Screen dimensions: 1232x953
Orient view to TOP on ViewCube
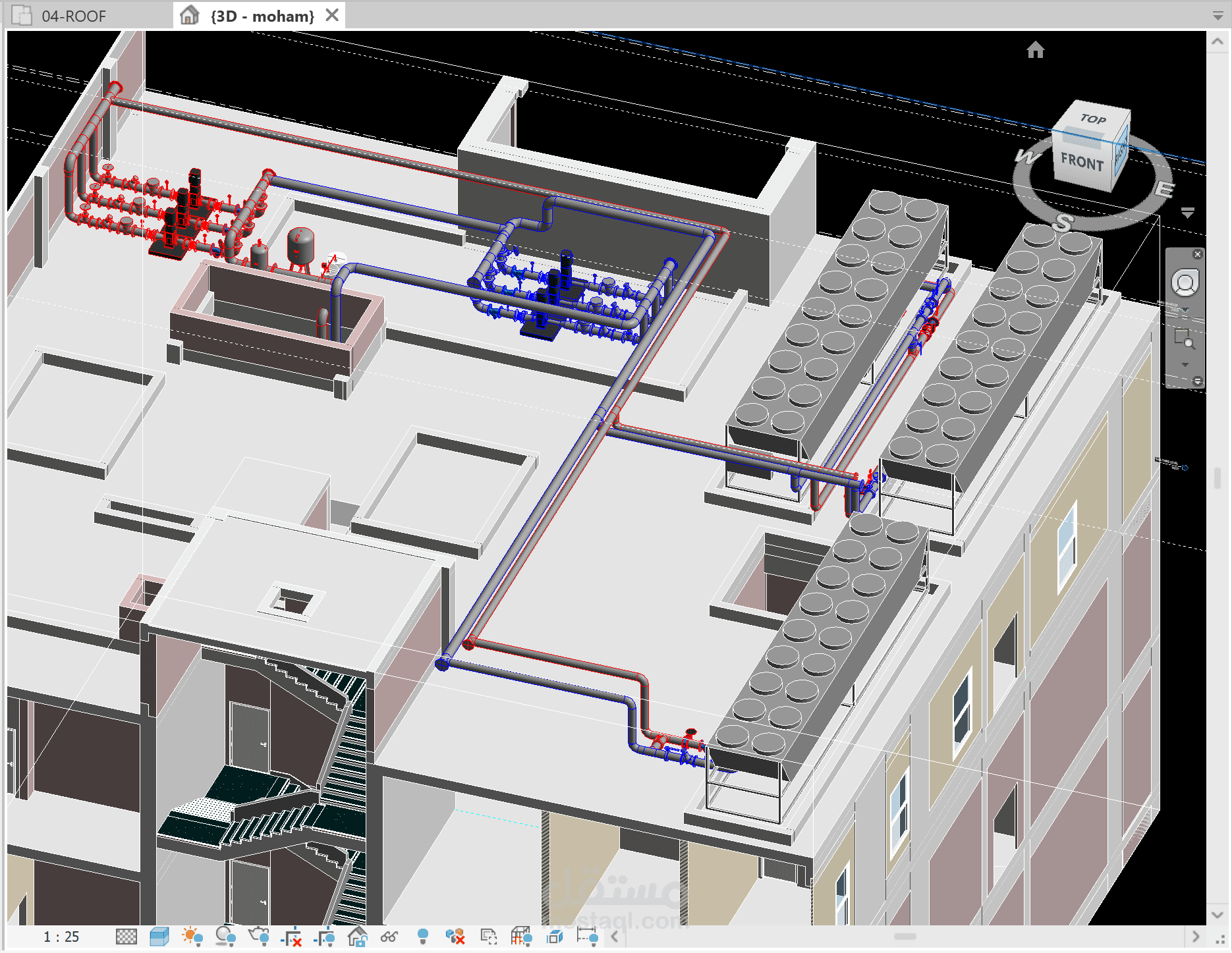(x=1092, y=119)
